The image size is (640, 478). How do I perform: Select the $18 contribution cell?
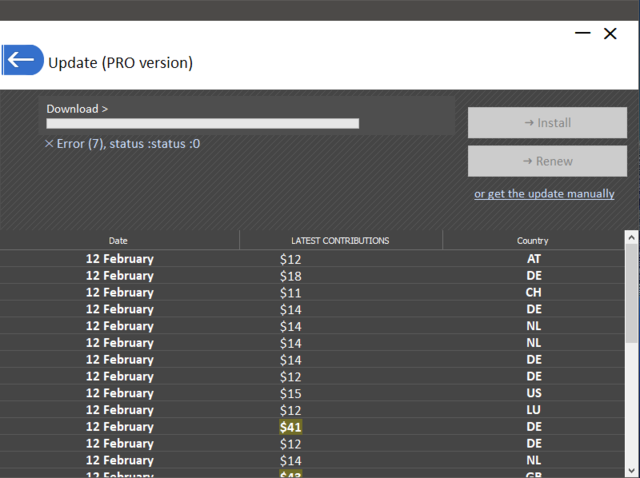tap(291, 276)
